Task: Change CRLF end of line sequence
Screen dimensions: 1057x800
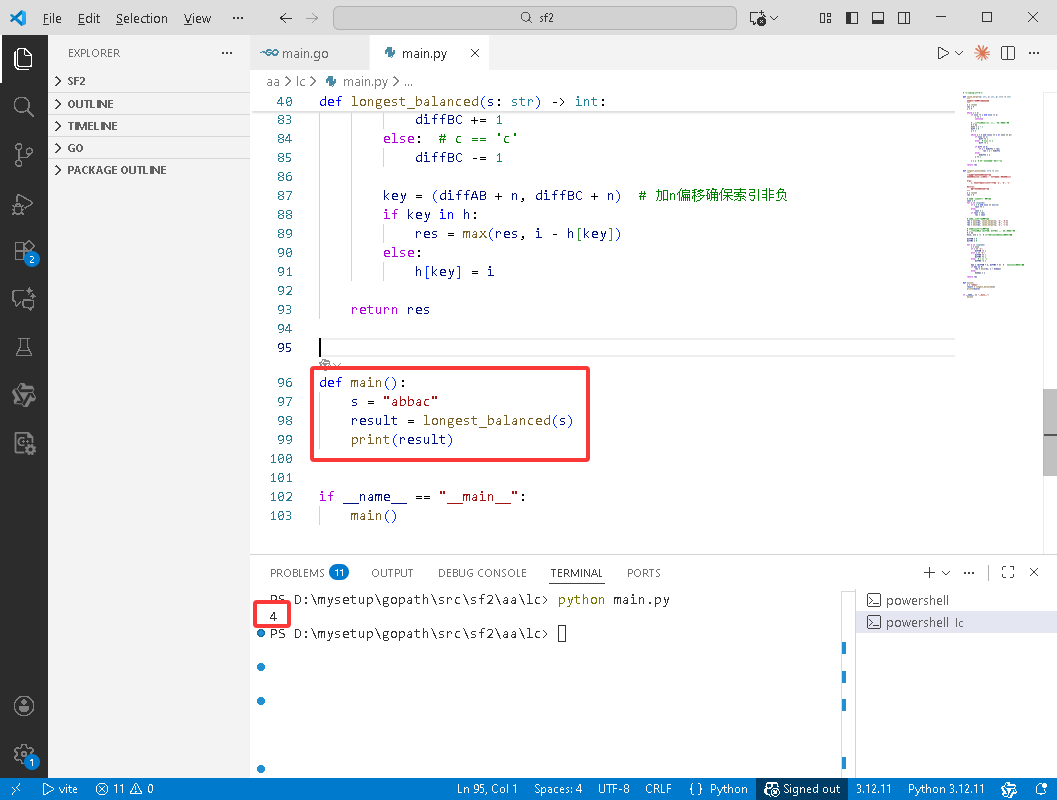Action: coord(658,789)
